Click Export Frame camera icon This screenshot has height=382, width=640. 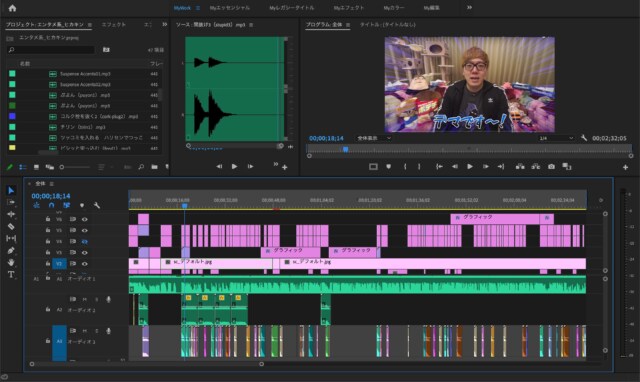click(551, 167)
